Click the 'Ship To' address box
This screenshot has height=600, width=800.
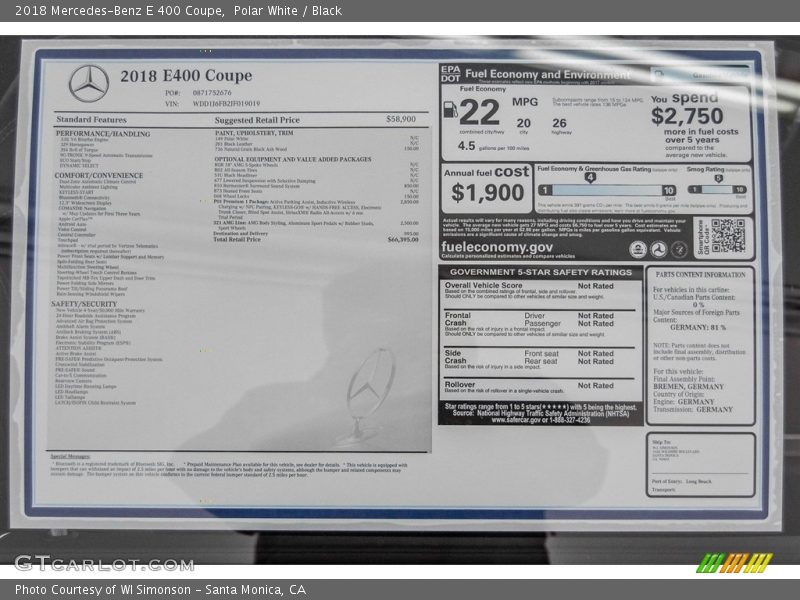coord(700,464)
